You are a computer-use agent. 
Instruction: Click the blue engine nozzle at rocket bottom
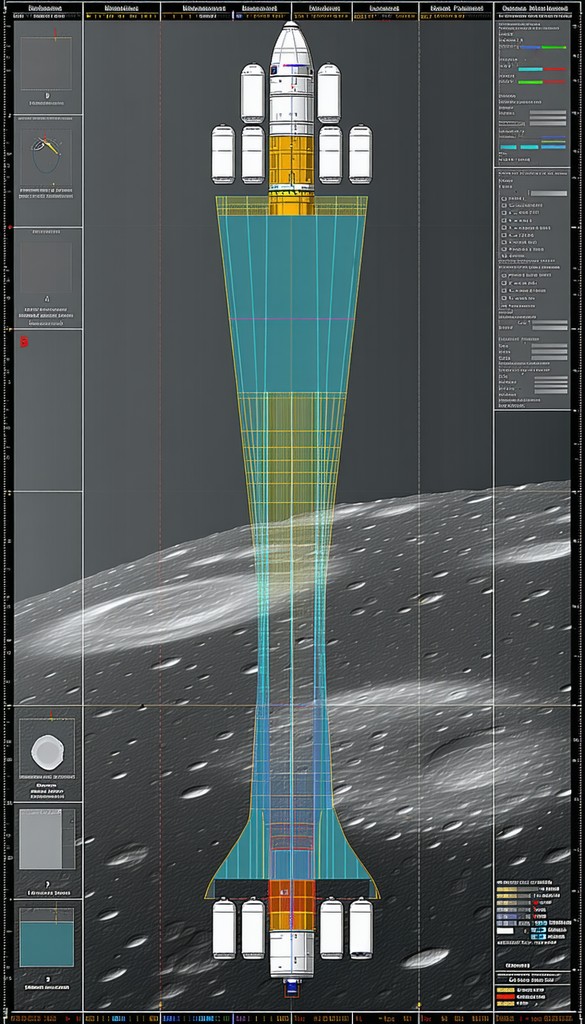coord(291,987)
